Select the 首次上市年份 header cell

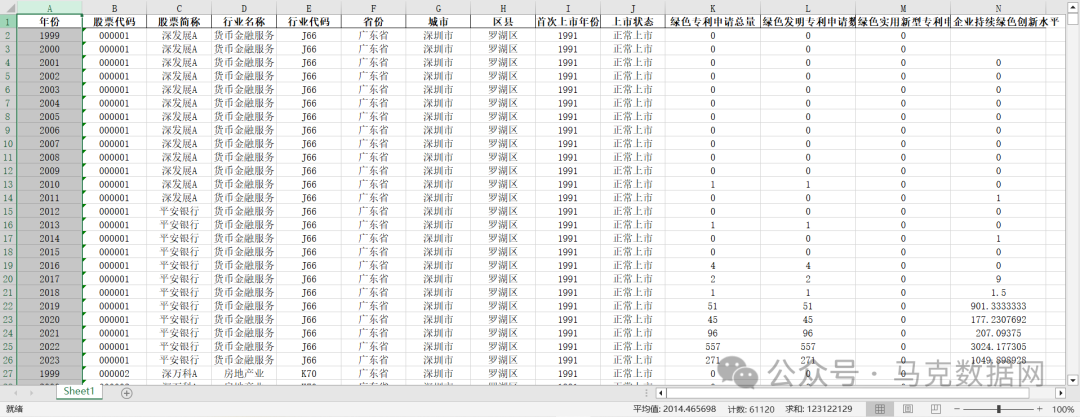[x=568, y=22]
